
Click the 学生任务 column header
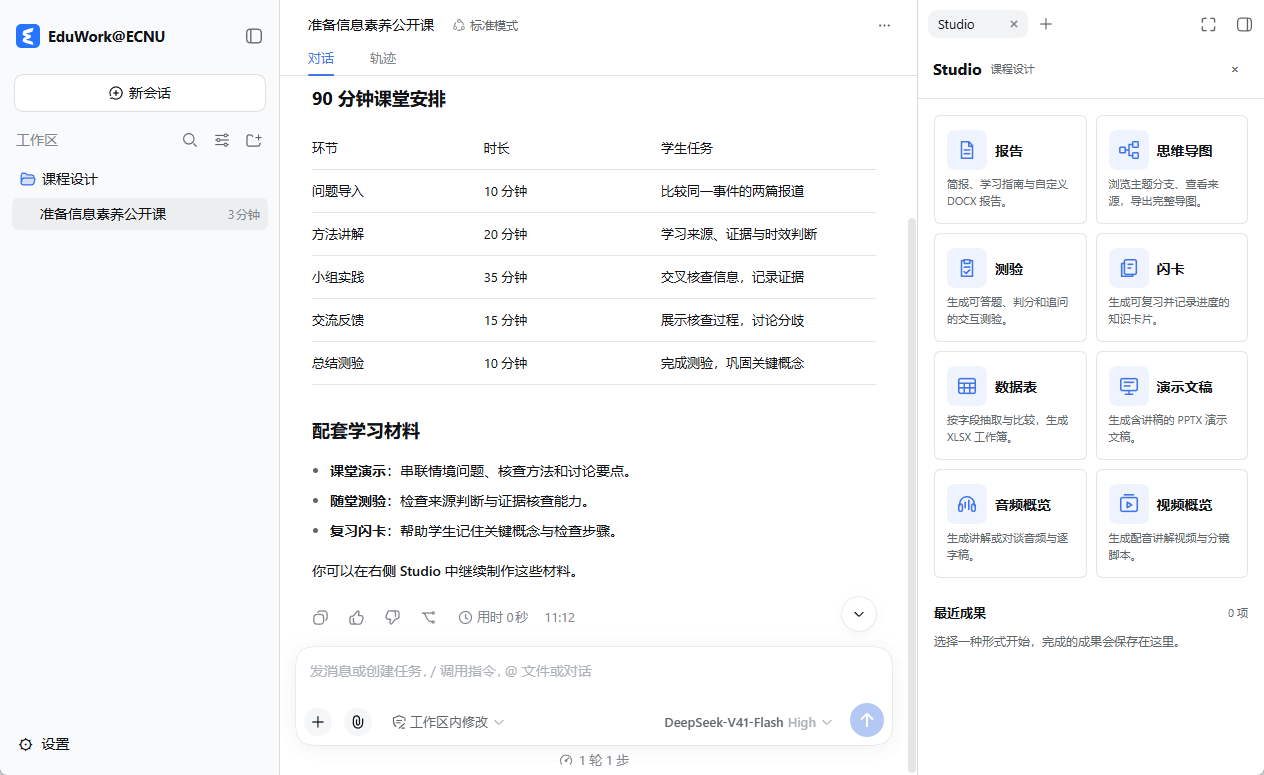click(x=687, y=148)
